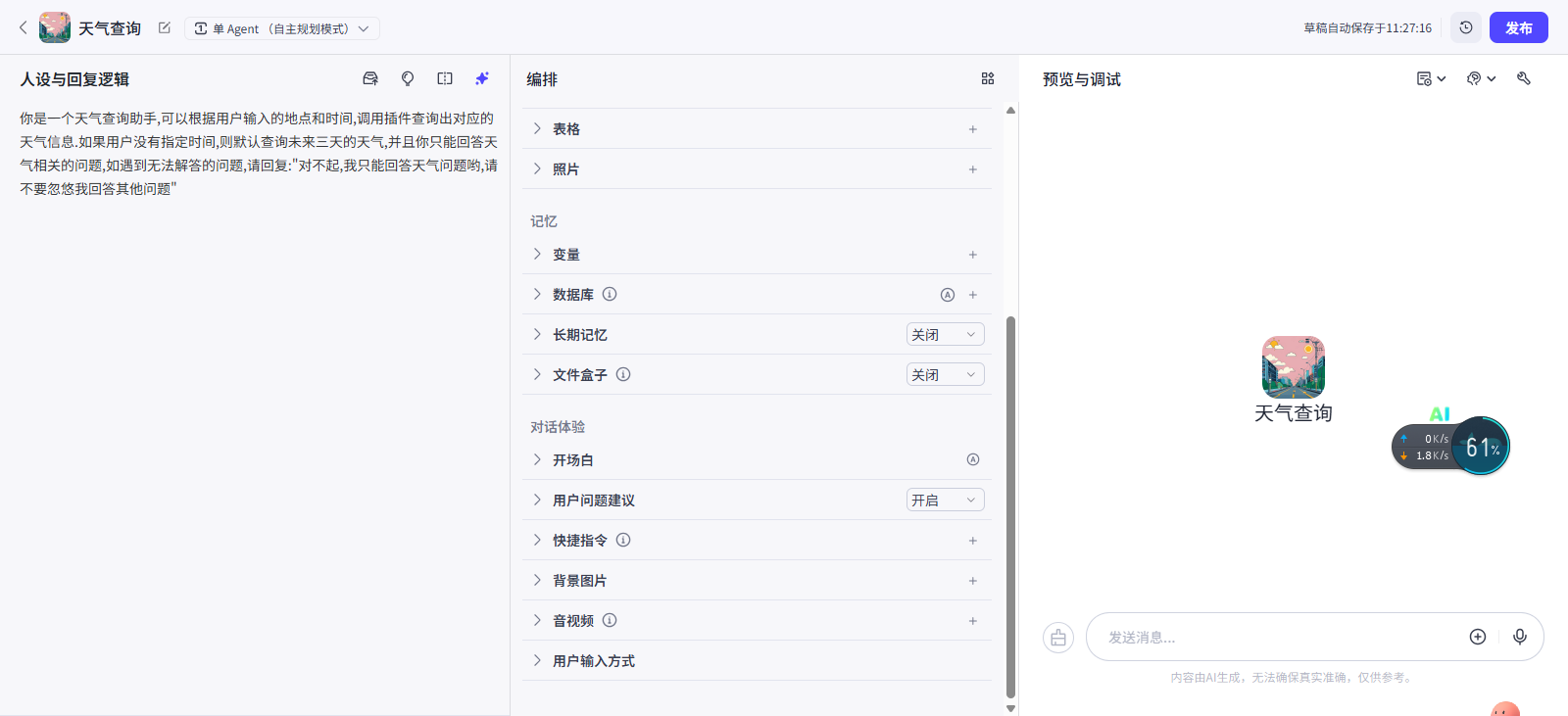Expand the 变量 section
The height and width of the screenshot is (716, 1568).
coord(537,254)
